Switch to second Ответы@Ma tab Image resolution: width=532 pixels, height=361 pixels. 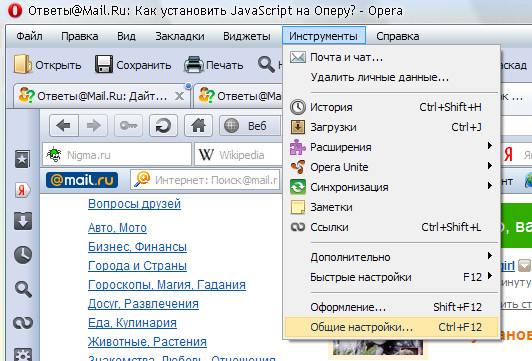point(238,96)
